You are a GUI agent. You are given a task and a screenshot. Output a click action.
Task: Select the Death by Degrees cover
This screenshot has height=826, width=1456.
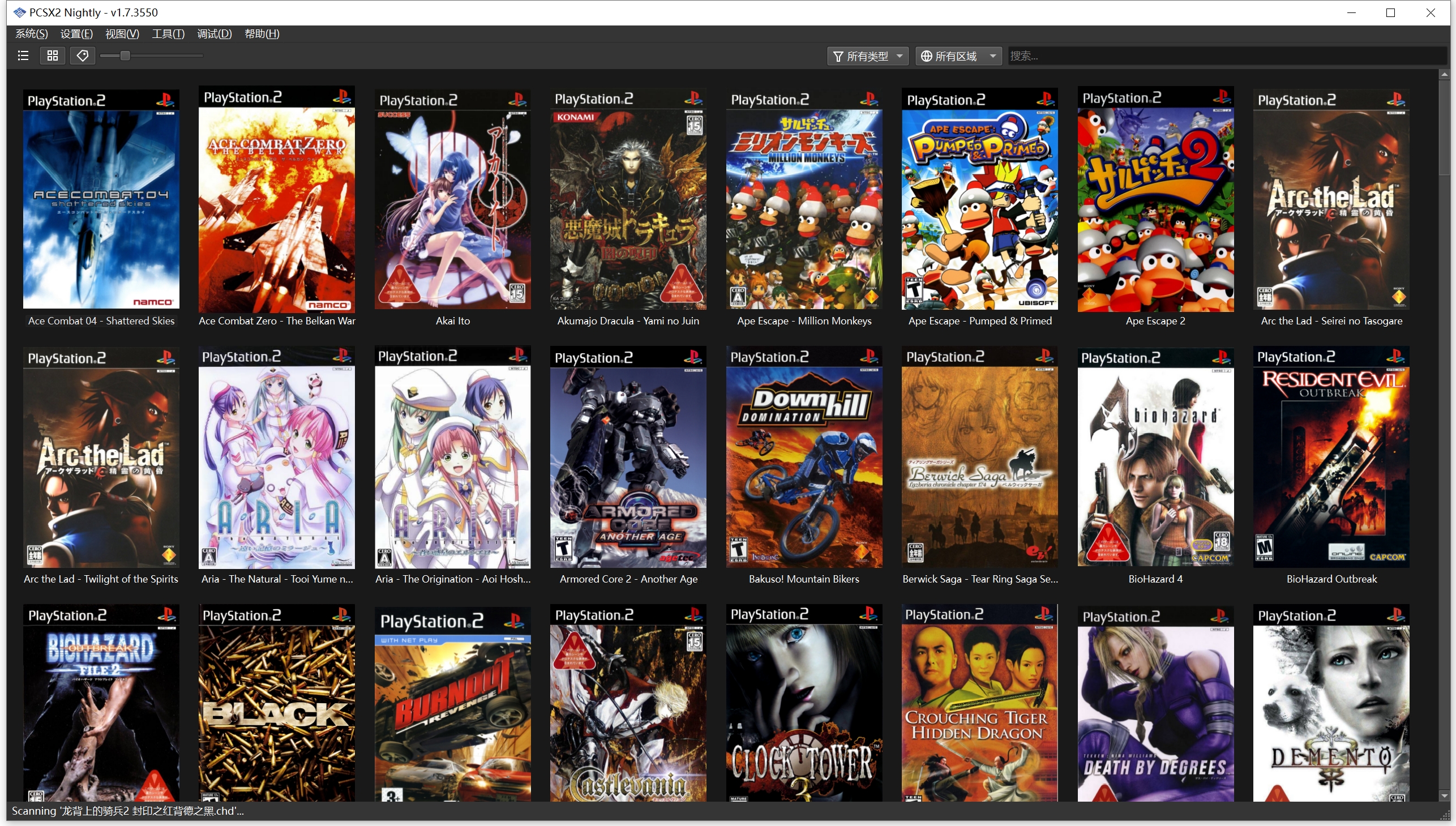pos(1156,705)
